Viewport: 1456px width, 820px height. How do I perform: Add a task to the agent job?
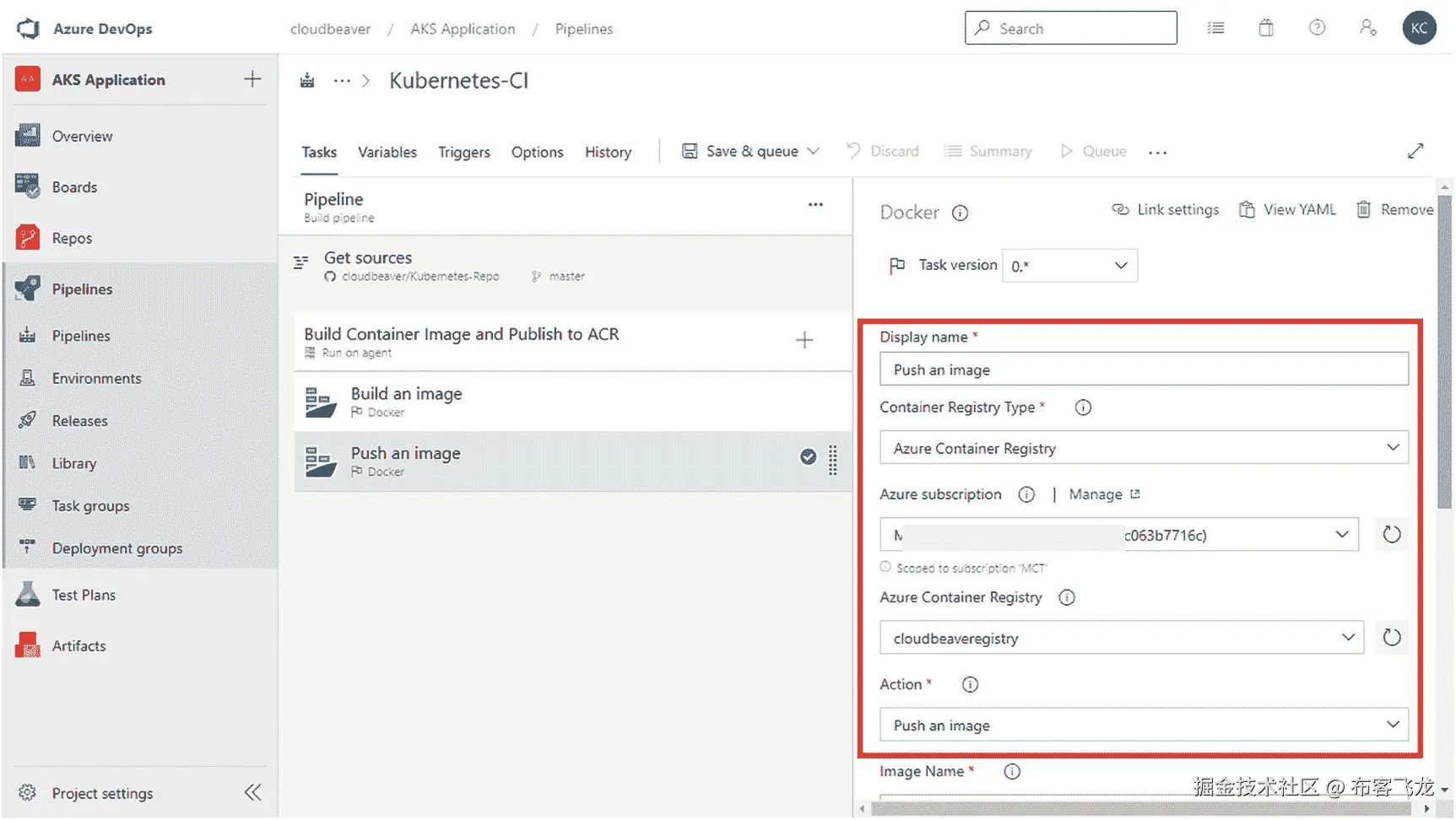[x=804, y=341]
